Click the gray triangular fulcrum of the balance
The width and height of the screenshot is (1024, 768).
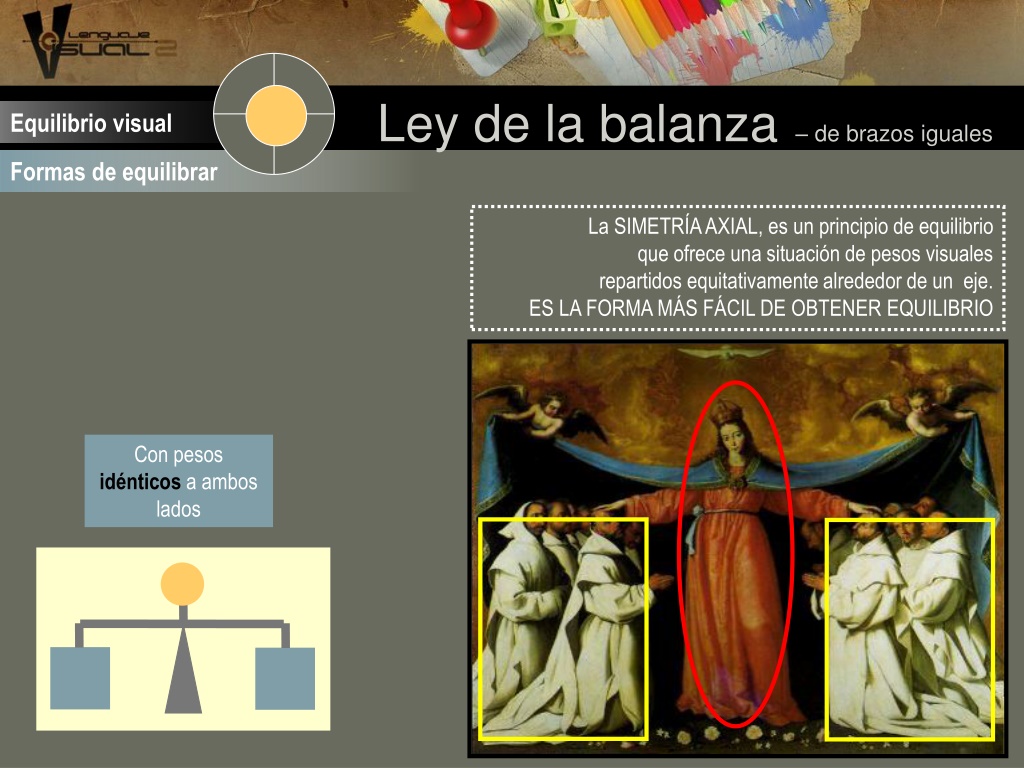coord(183,671)
